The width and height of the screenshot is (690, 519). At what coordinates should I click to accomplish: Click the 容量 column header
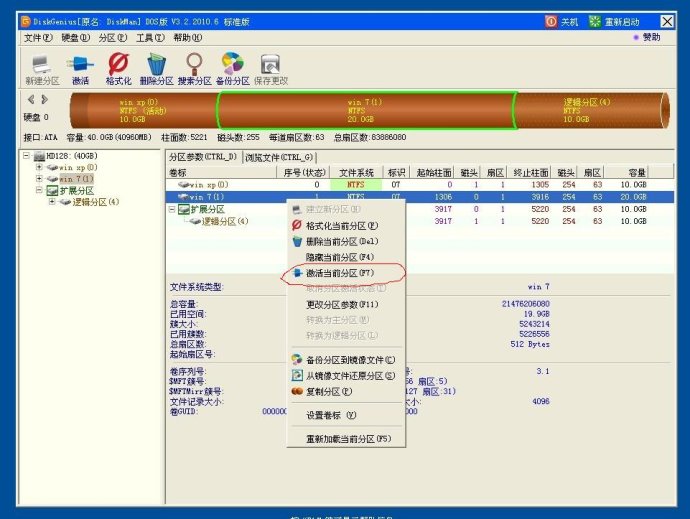[x=625, y=173]
